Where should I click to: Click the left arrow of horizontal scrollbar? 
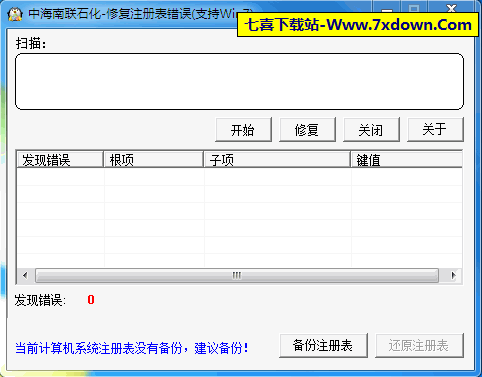coord(25,276)
